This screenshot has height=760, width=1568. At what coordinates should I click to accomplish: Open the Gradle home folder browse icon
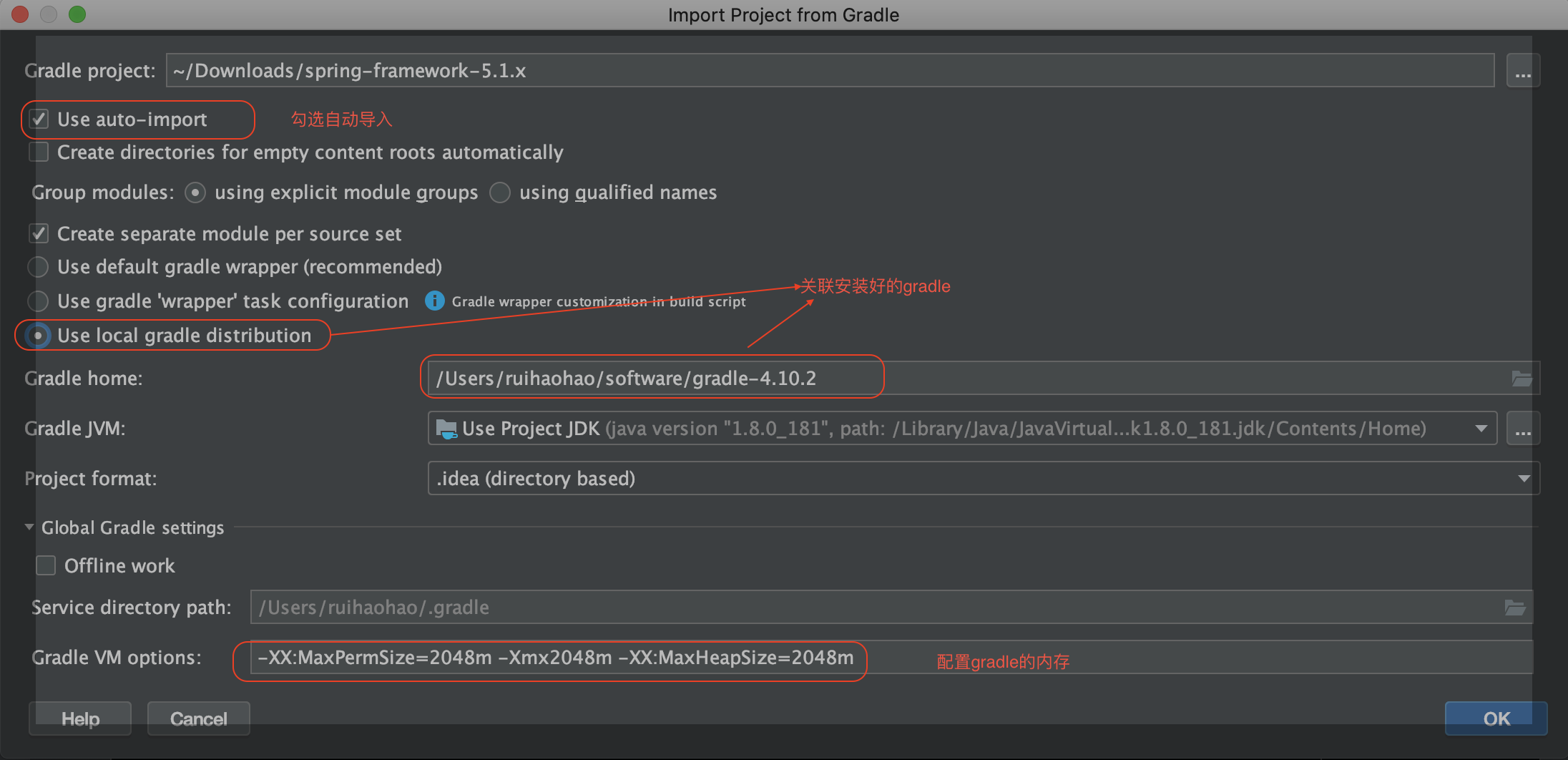tap(1522, 379)
